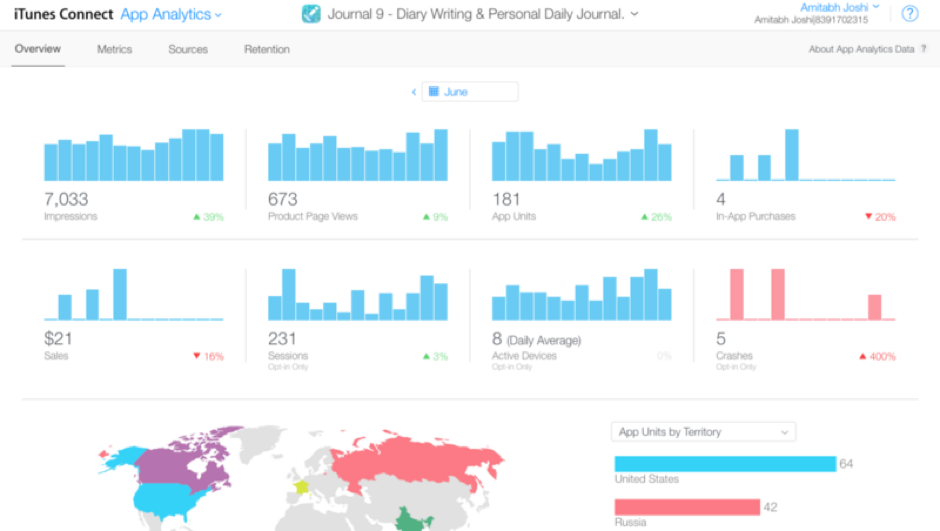Screen dimensions: 940x531
Task: Click the Active Devices bar chart
Action: click(x=582, y=294)
